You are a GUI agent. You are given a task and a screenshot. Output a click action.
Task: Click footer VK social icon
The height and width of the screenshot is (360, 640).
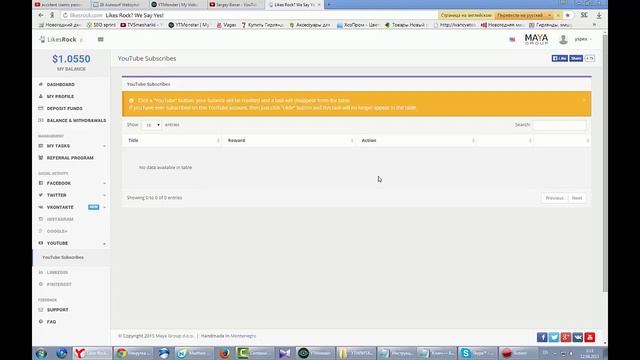click(578, 337)
